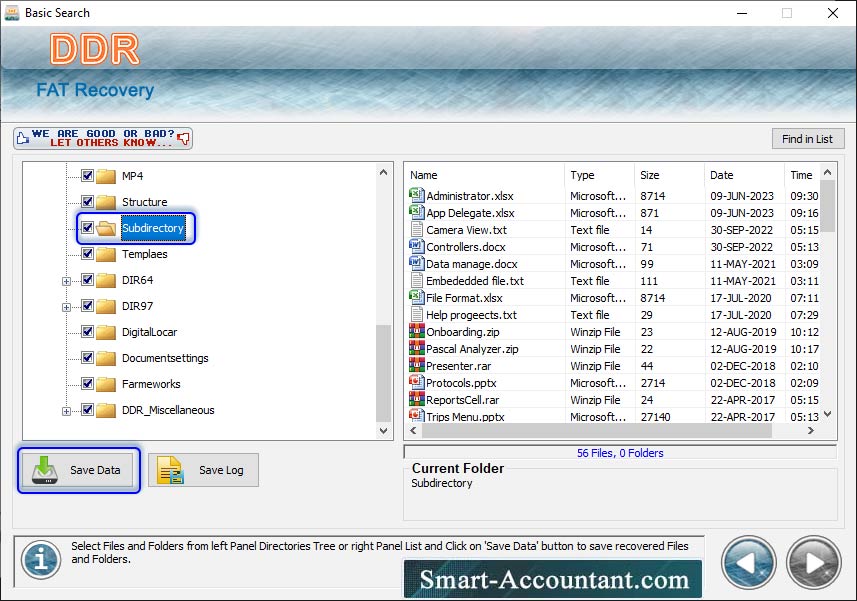The width and height of the screenshot is (857, 601).
Task: Click the archive icon beside ReportsCell.rar
Action: pos(416,398)
